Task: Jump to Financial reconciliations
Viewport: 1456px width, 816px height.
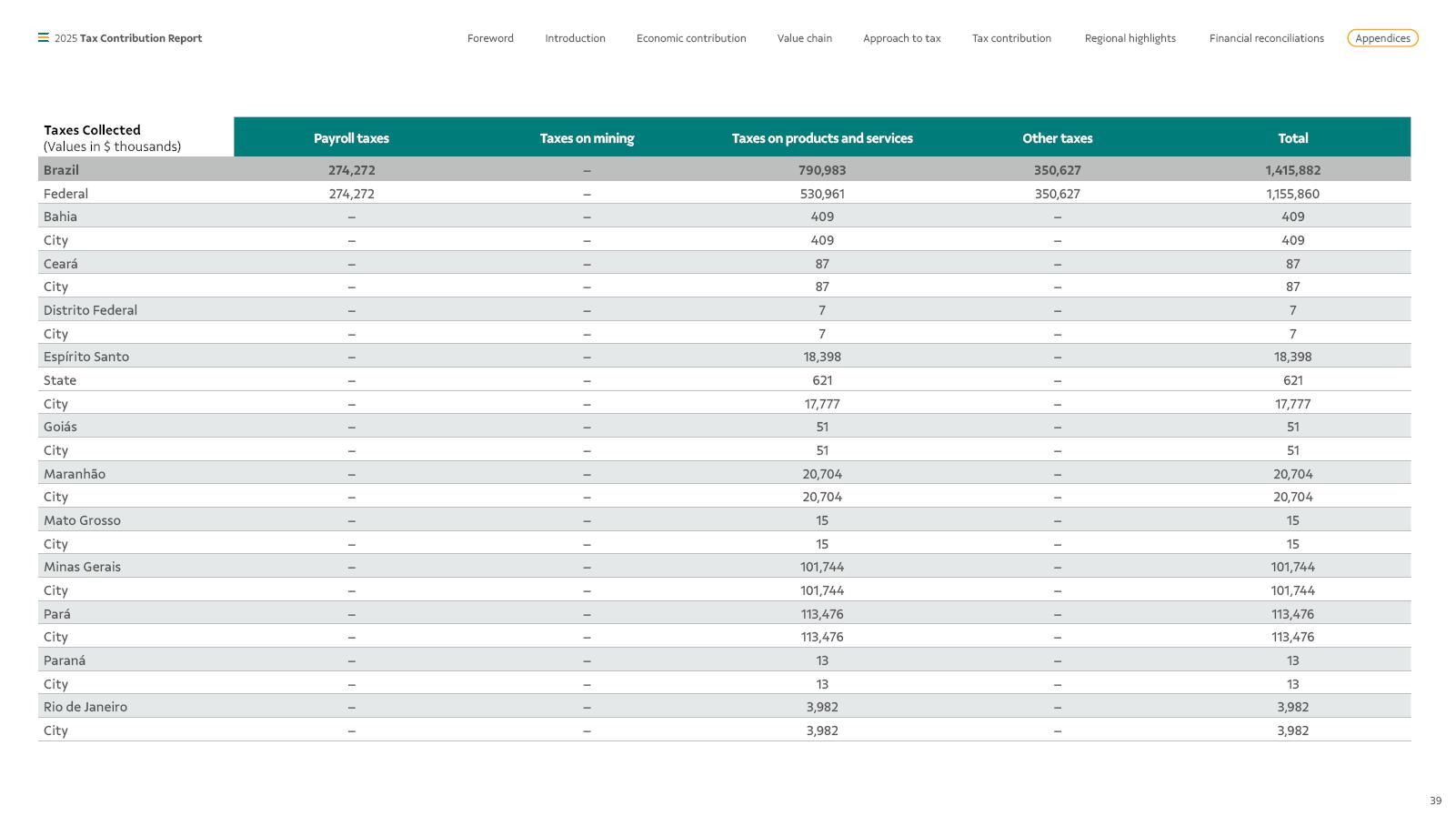Action: [1266, 38]
